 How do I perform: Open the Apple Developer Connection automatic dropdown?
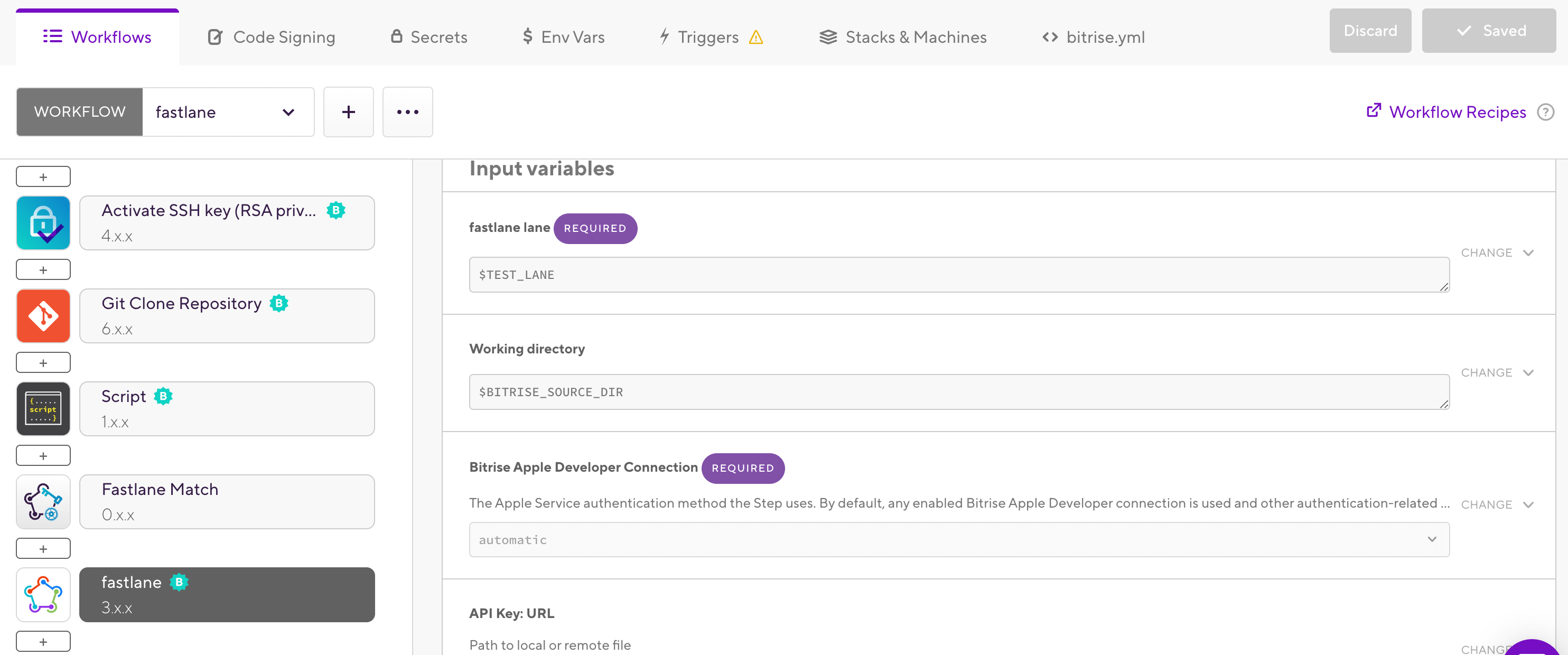tap(959, 540)
